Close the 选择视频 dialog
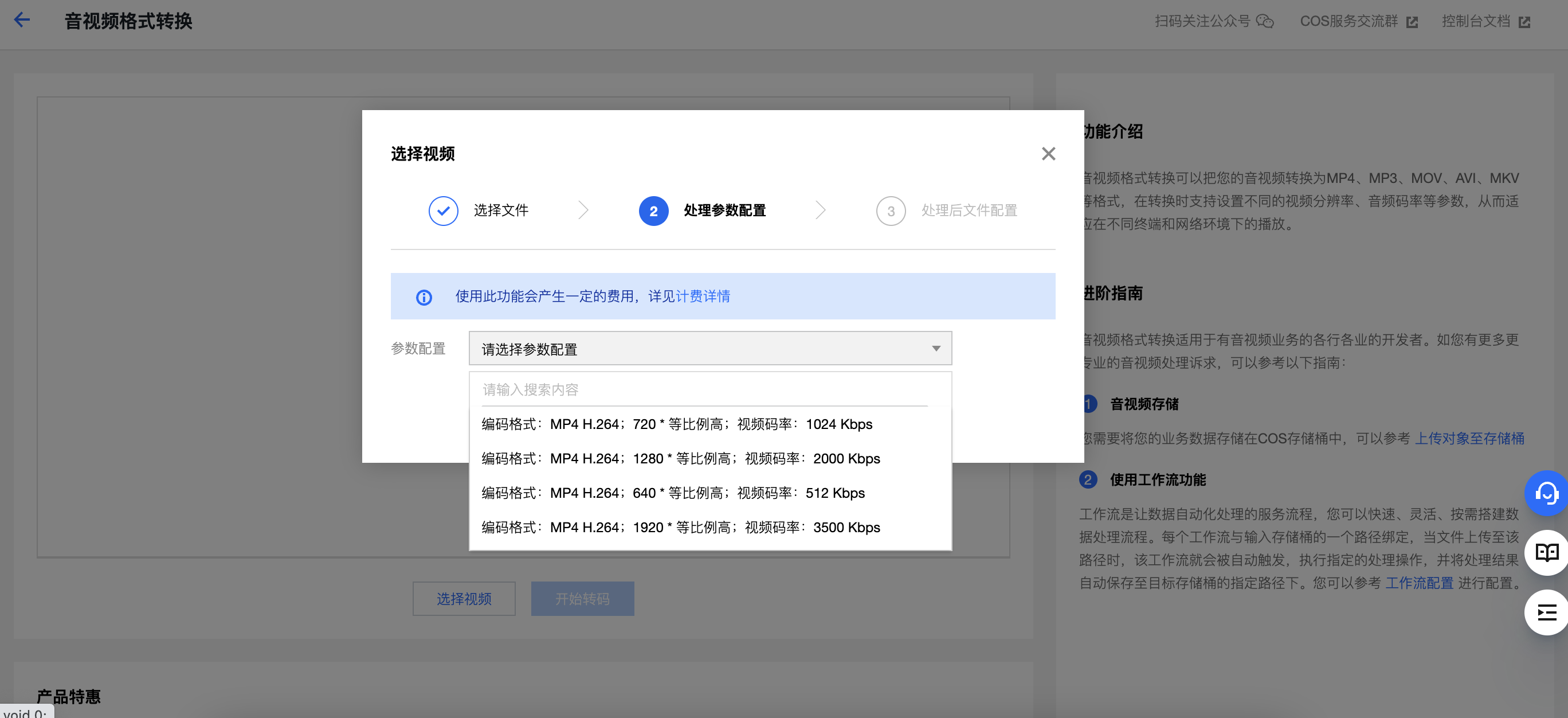 pyautogui.click(x=1048, y=154)
